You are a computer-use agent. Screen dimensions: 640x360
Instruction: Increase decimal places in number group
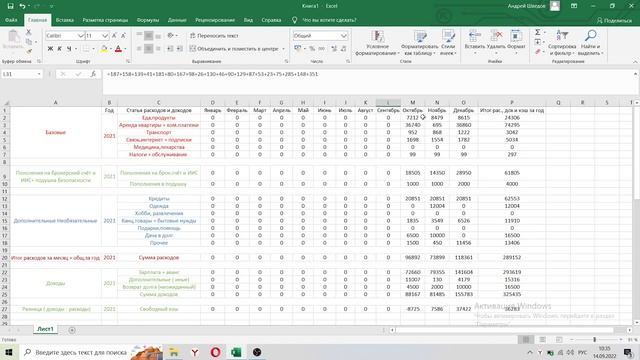coord(334,49)
